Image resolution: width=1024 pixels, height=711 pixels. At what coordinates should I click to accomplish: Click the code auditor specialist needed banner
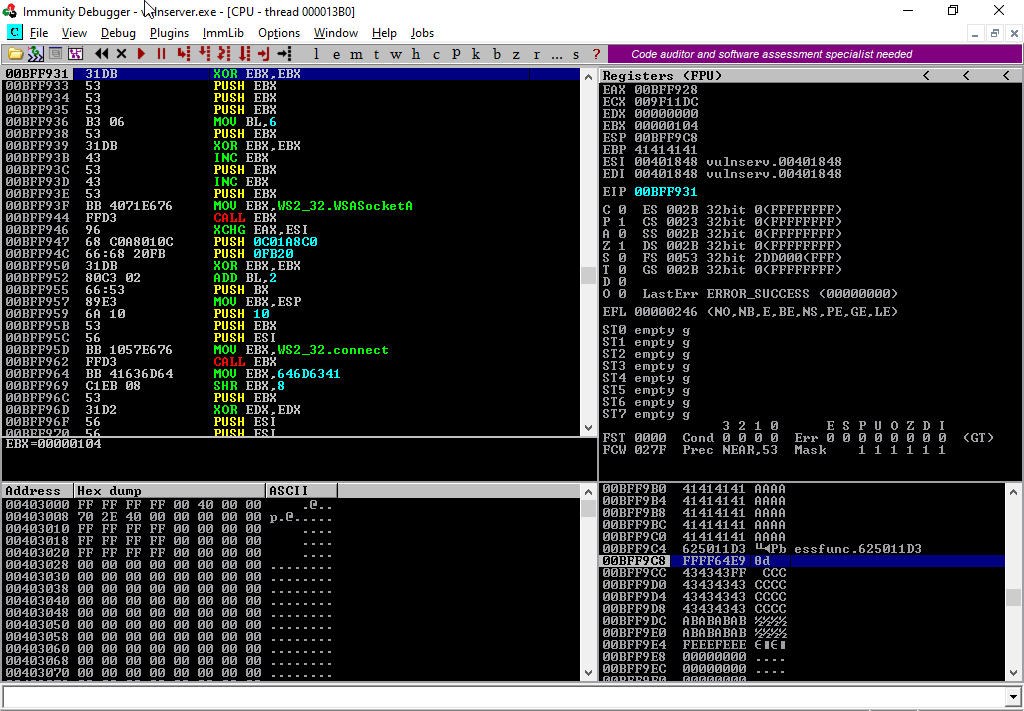772,54
